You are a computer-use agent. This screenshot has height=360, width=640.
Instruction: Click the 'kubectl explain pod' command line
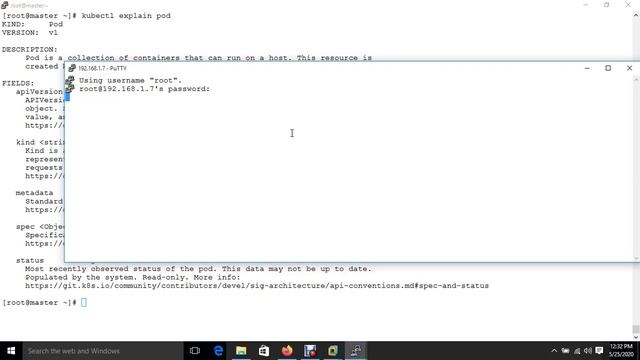click(x=86, y=16)
